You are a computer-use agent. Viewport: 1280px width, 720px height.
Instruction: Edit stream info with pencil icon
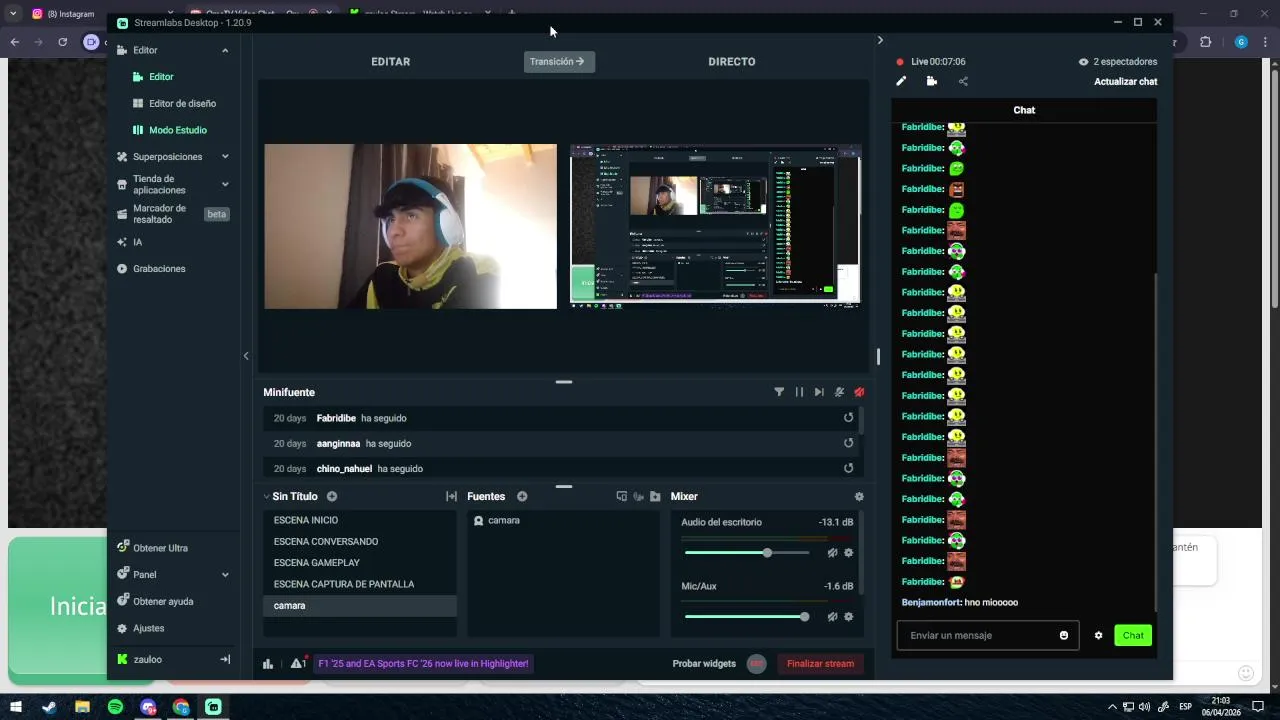901,81
